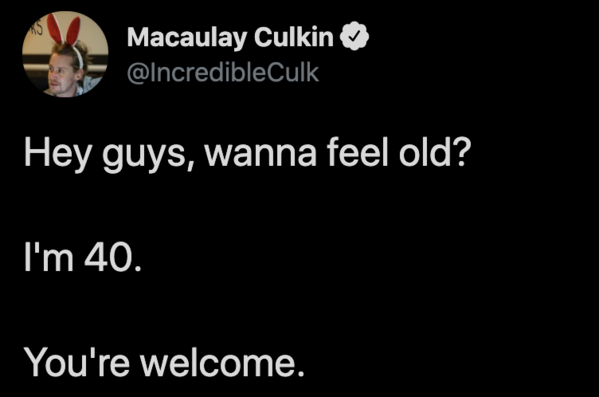Click the word "You're" in the last line

77,363
